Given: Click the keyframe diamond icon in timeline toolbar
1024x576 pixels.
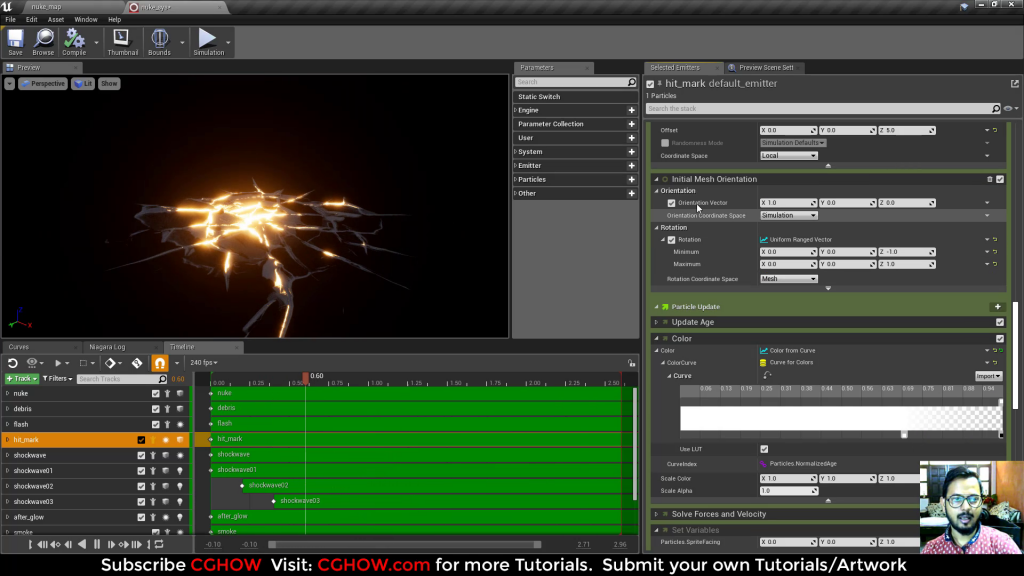Looking at the screenshot, I should point(111,363).
